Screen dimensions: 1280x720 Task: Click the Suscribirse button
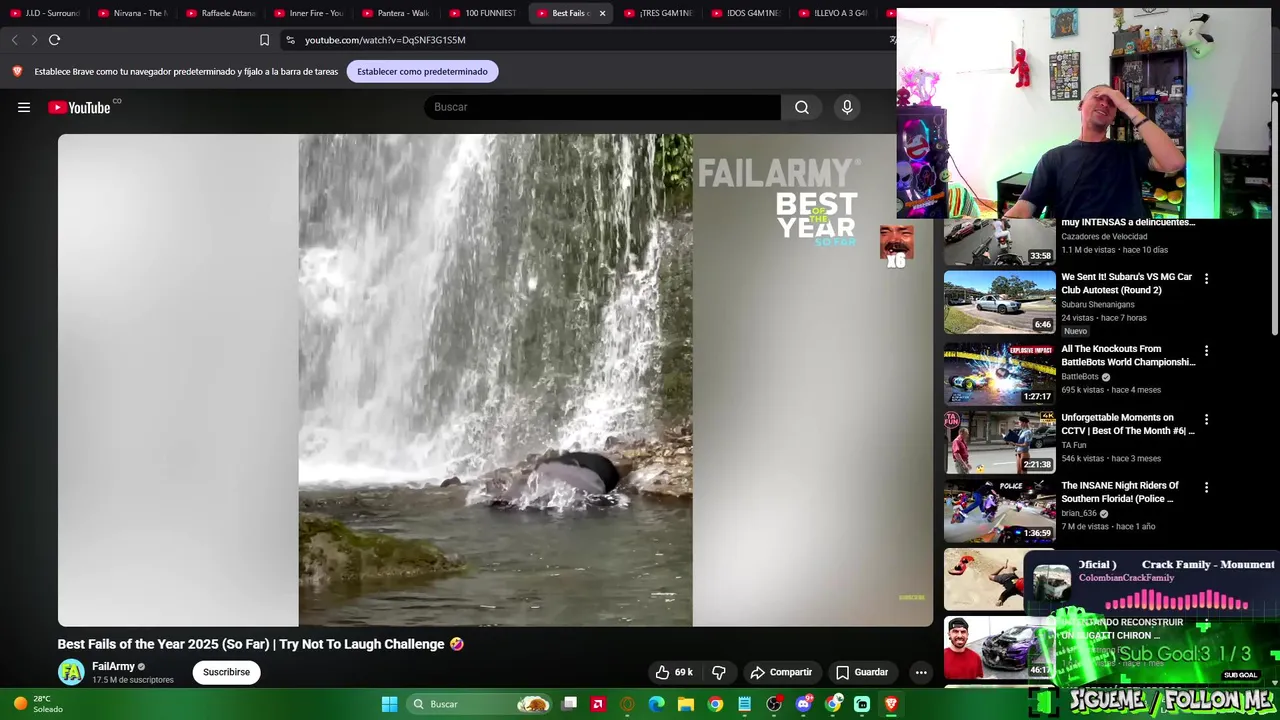tap(226, 672)
